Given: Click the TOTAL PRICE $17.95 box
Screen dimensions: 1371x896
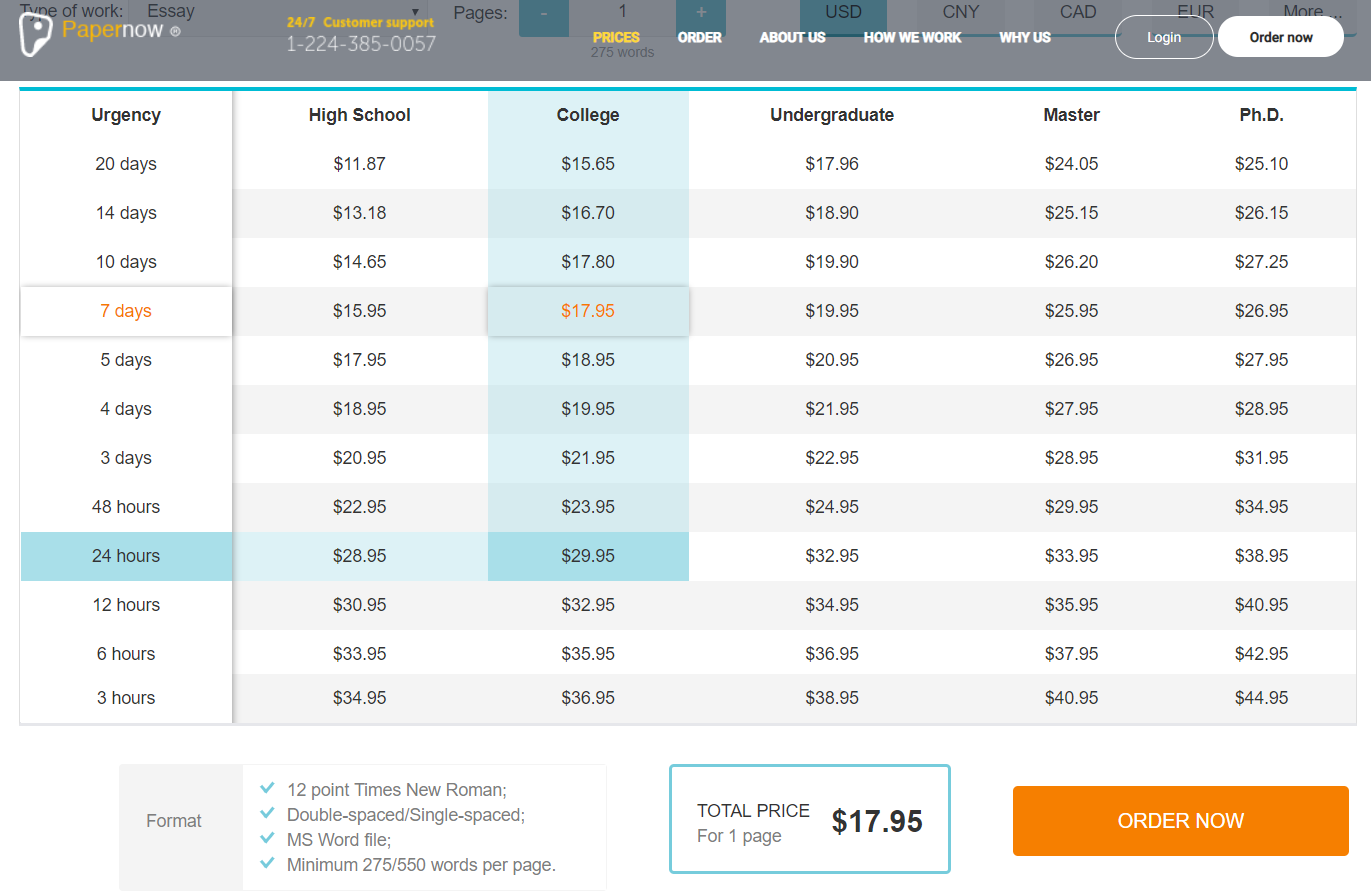Looking at the screenshot, I should [809, 819].
